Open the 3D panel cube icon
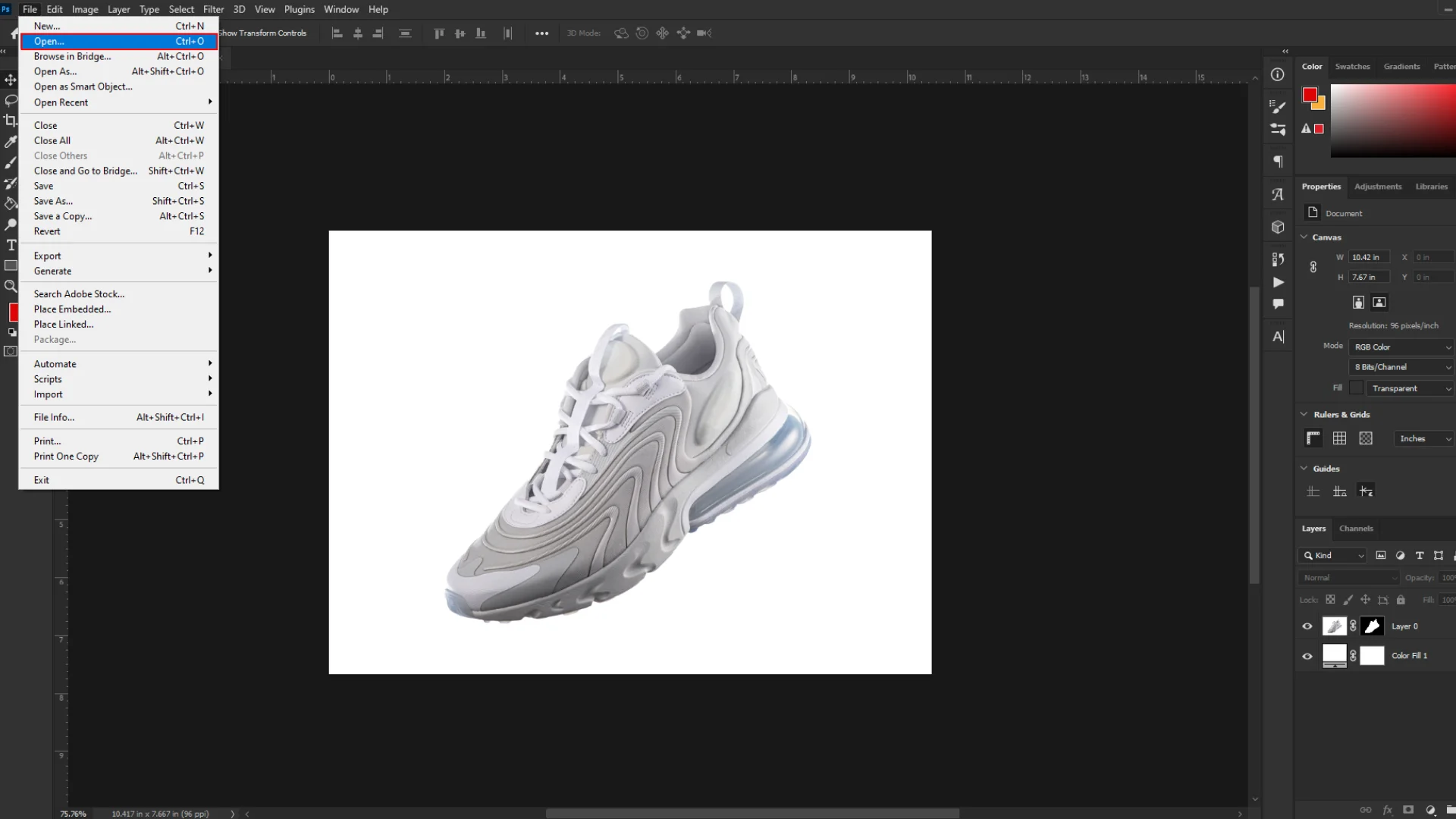The image size is (1456, 819). [1278, 227]
